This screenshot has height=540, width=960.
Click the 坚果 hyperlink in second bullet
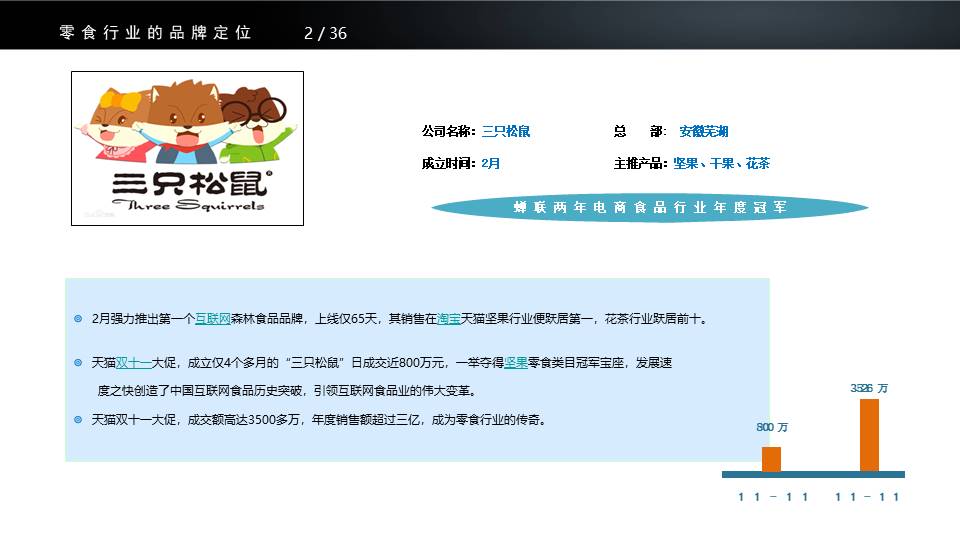point(516,362)
